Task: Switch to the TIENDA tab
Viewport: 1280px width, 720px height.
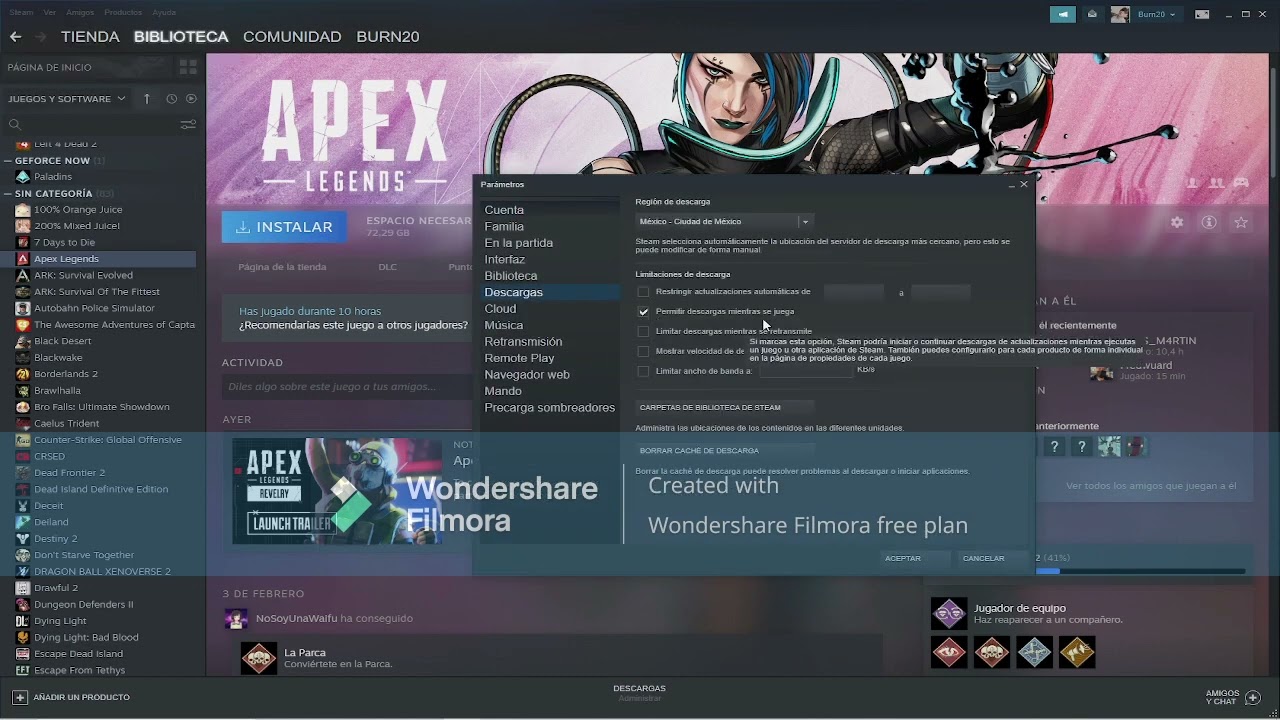Action: tap(90, 37)
